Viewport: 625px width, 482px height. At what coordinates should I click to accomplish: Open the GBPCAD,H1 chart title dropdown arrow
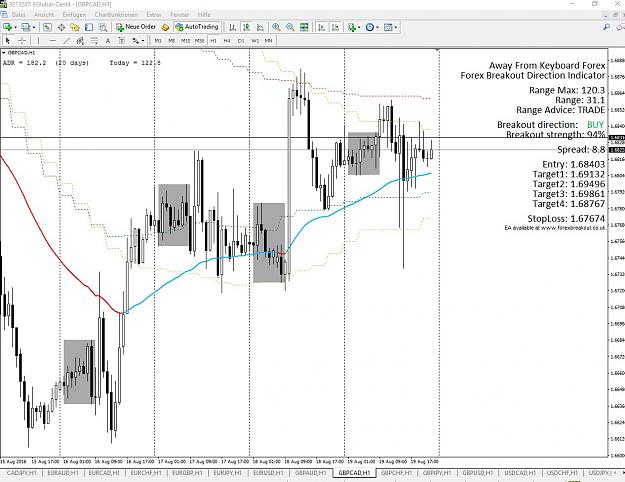coord(4,53)
